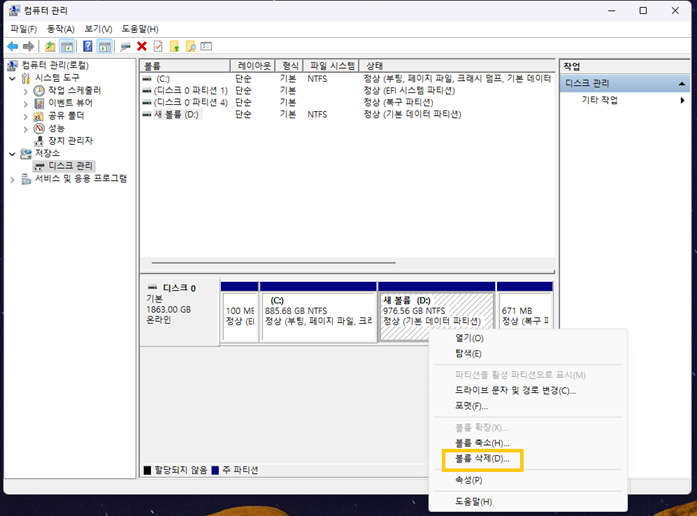Viewport: 697px width, 516px height.
Task: Click the 저장소 storage icon
Action: pyautogui.click(x=26, y=154)
